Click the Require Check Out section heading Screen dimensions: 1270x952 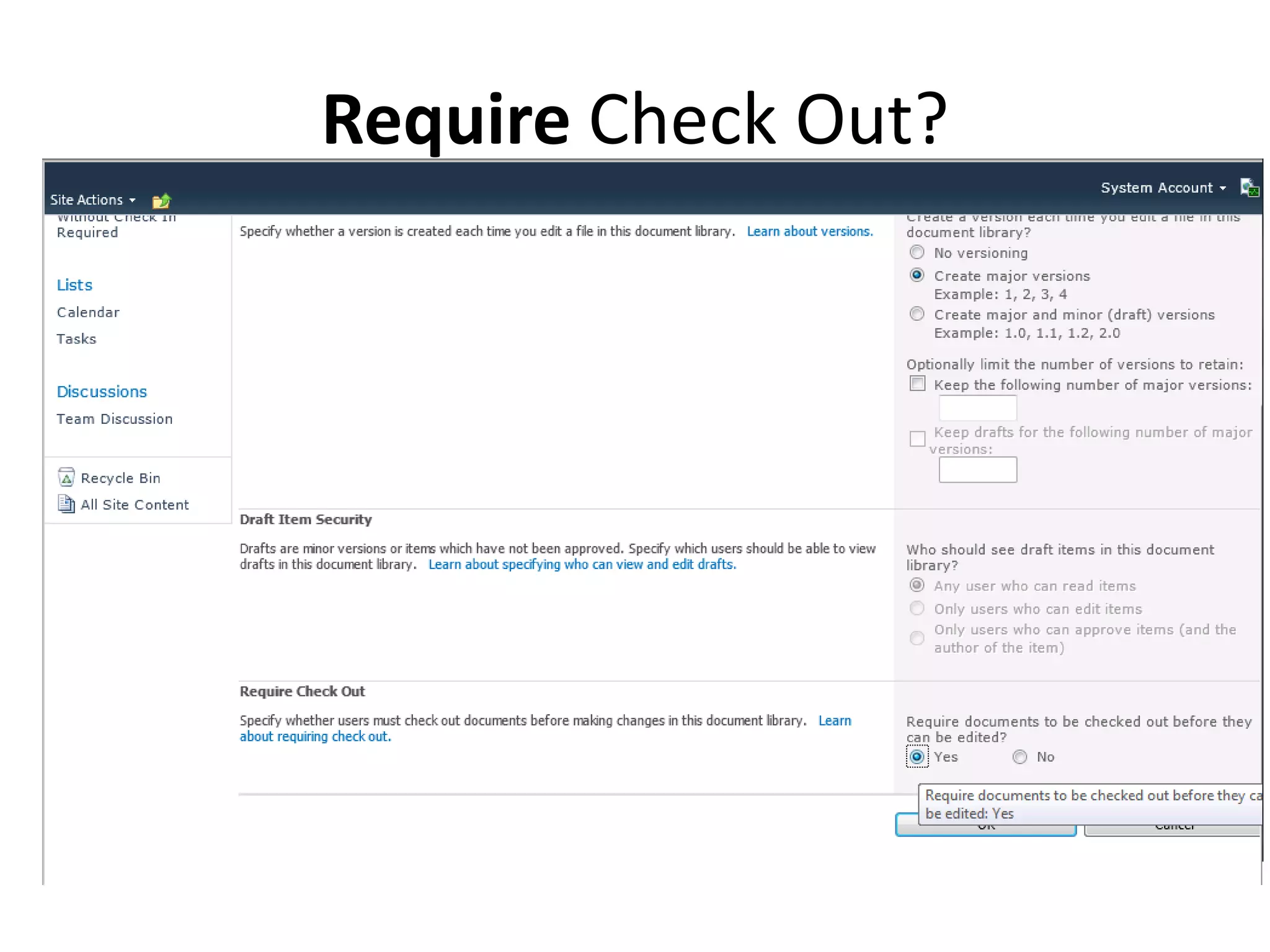tap(302, 691)
